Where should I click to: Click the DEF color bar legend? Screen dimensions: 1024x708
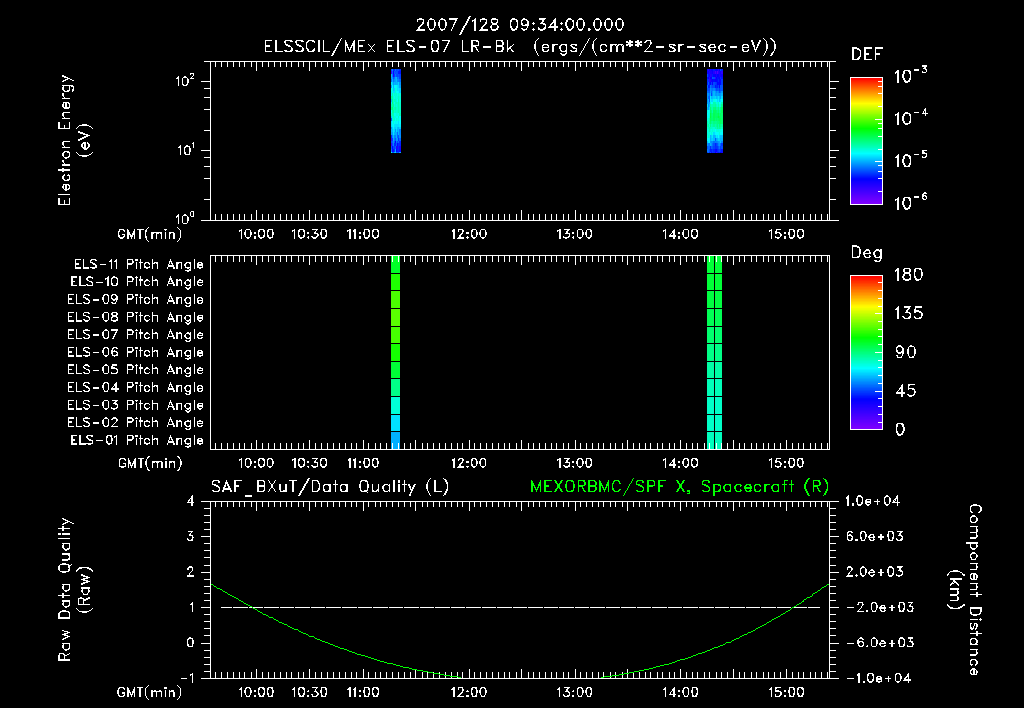(x=866, y=141)
